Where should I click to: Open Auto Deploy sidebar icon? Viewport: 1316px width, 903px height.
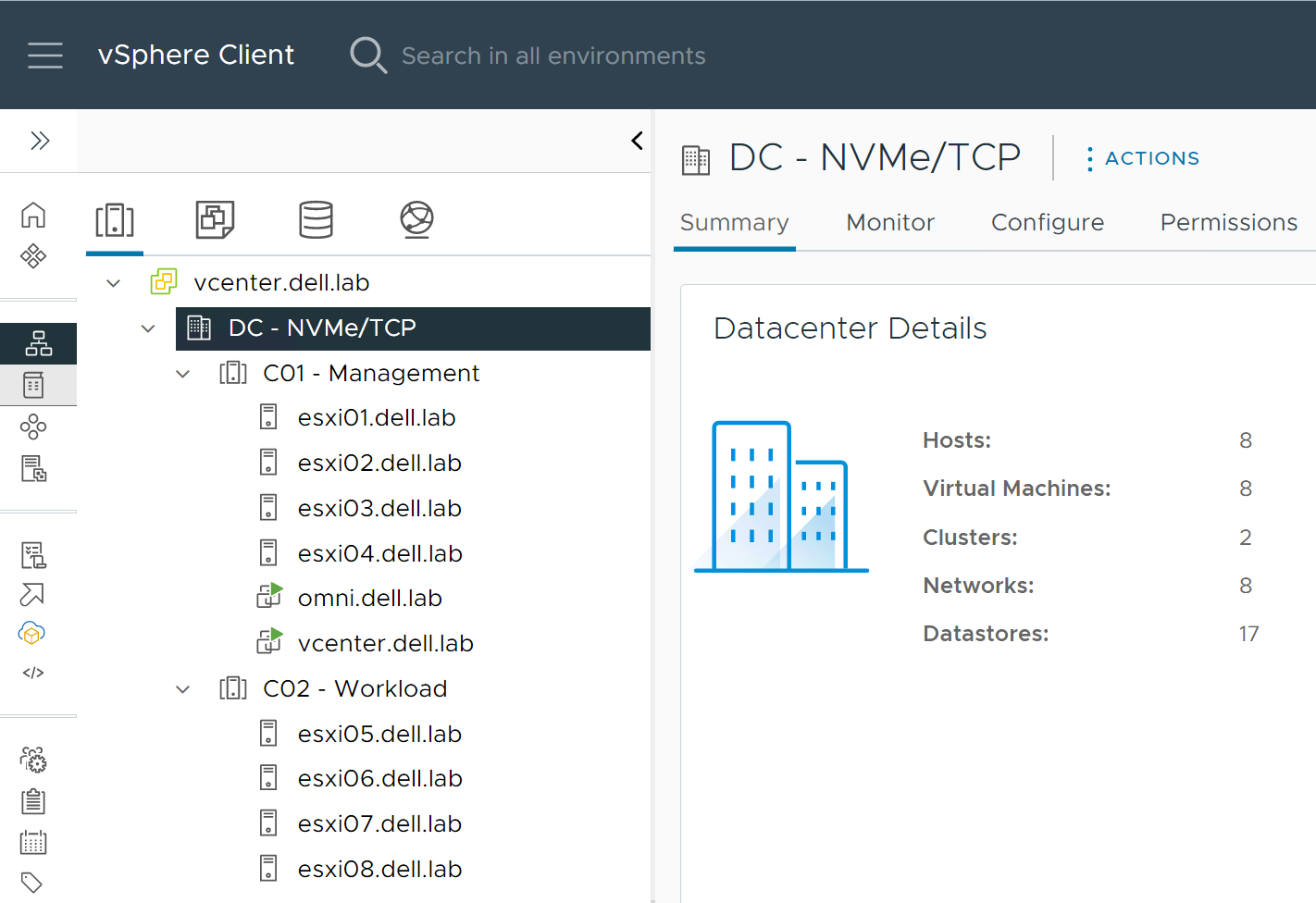(33, 594)
